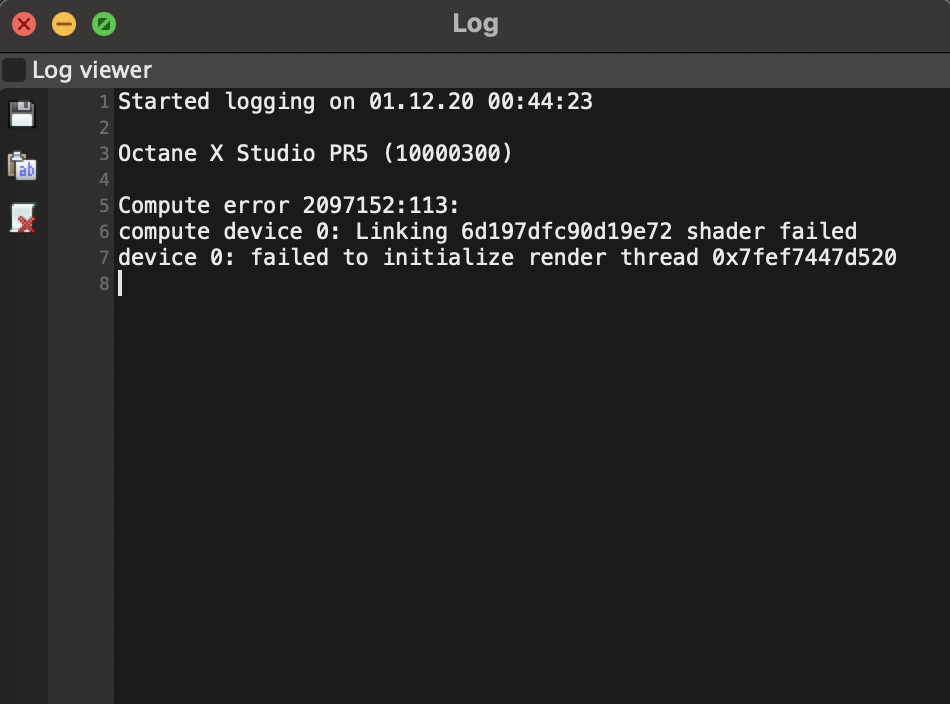Close the Log window with the red button
Screen dimensions: 950x704
[x=24, y=24]
